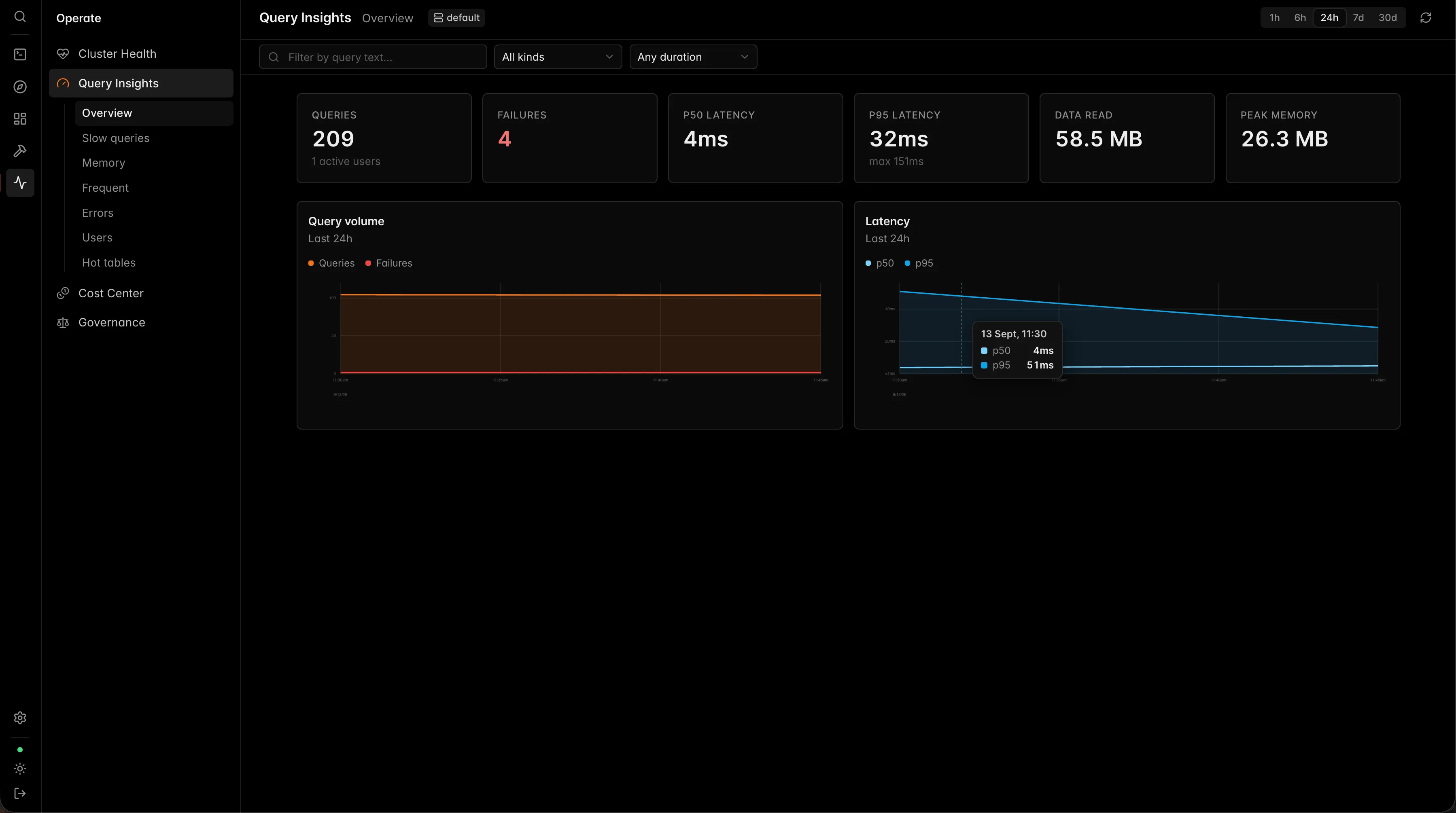
Task: Select the 7d time range
Action: click(1358, 17)
